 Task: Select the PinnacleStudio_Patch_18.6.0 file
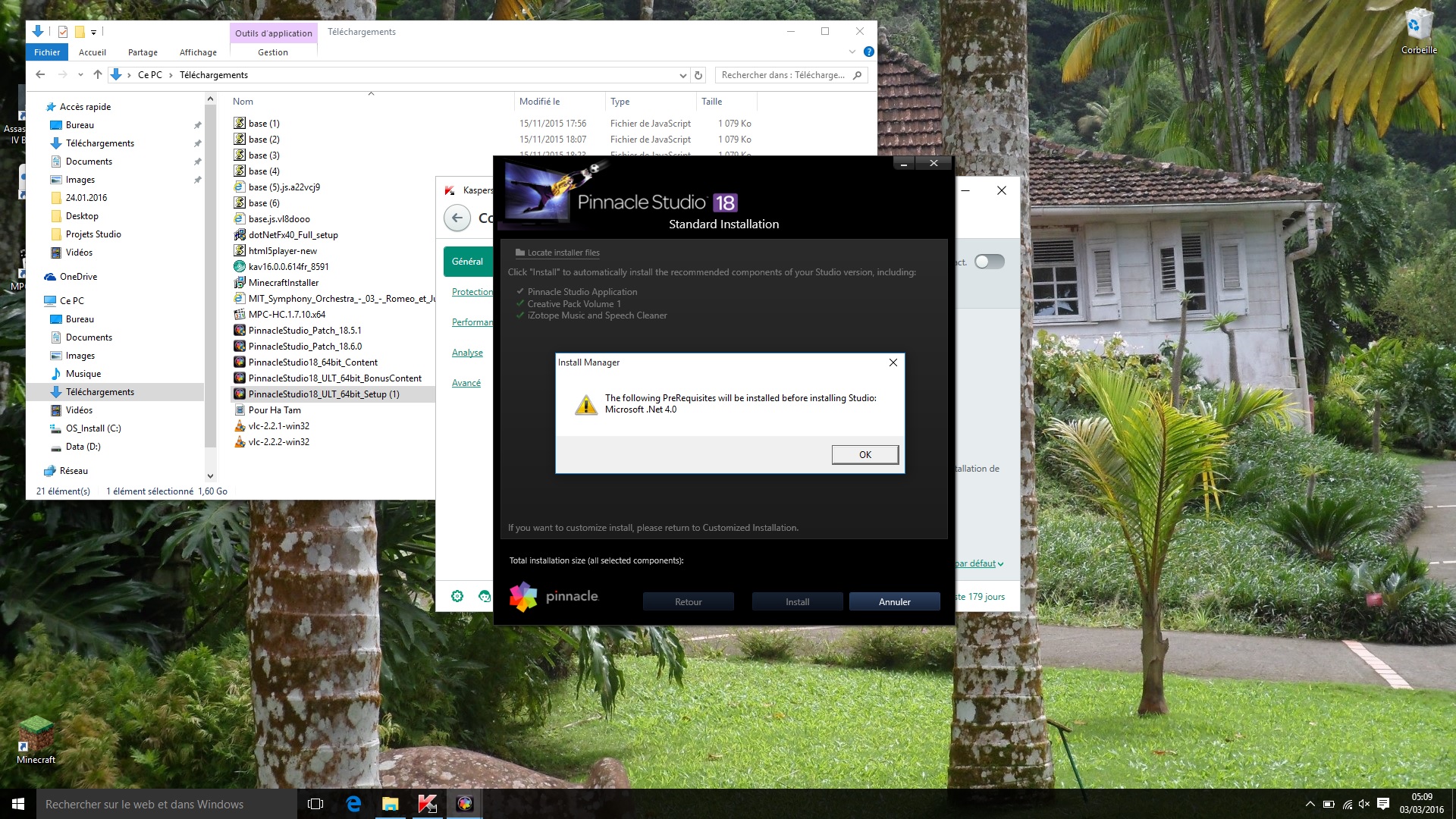pos(305,347)
